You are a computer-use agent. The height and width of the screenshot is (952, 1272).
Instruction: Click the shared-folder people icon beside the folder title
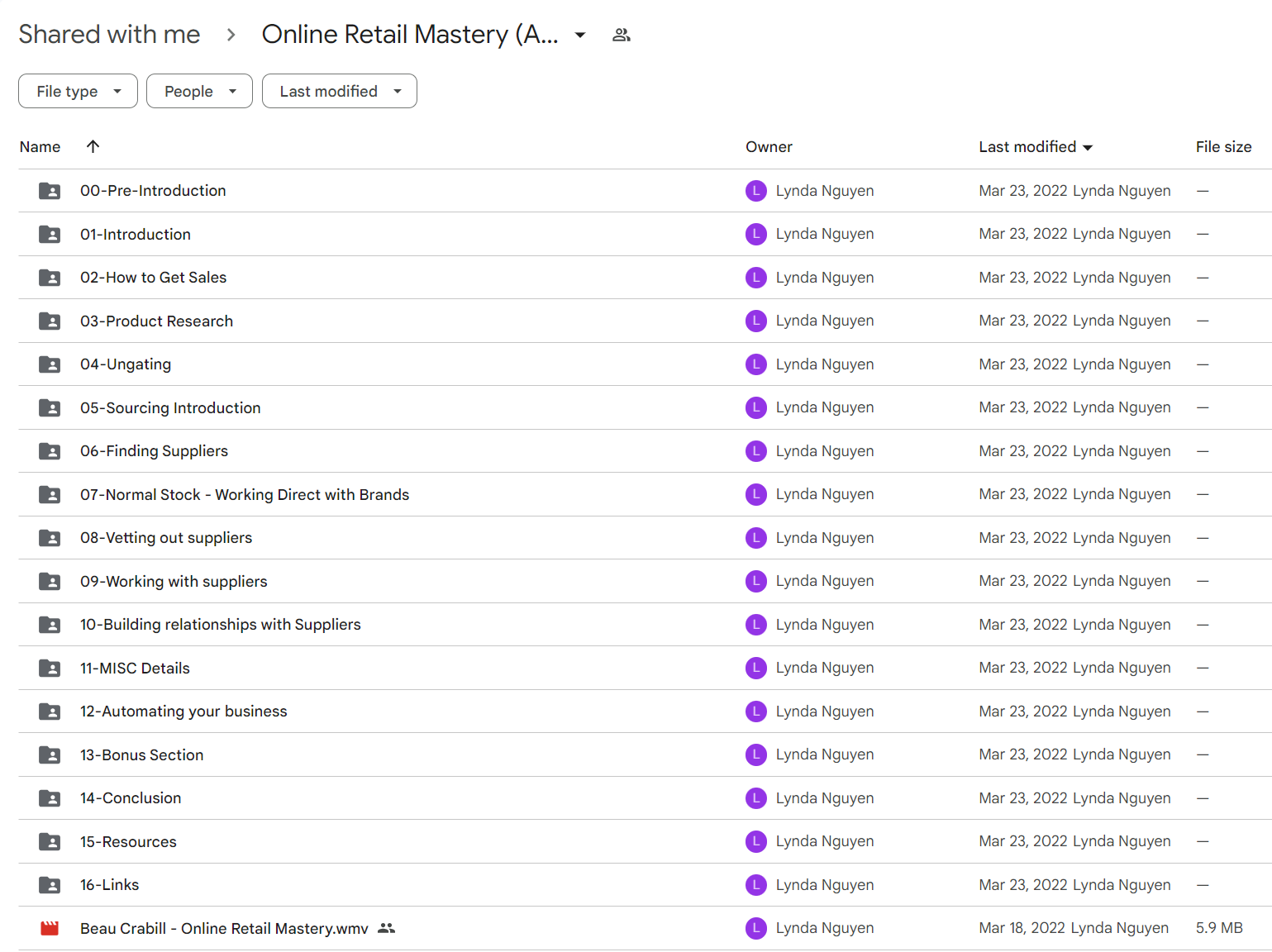622,35
